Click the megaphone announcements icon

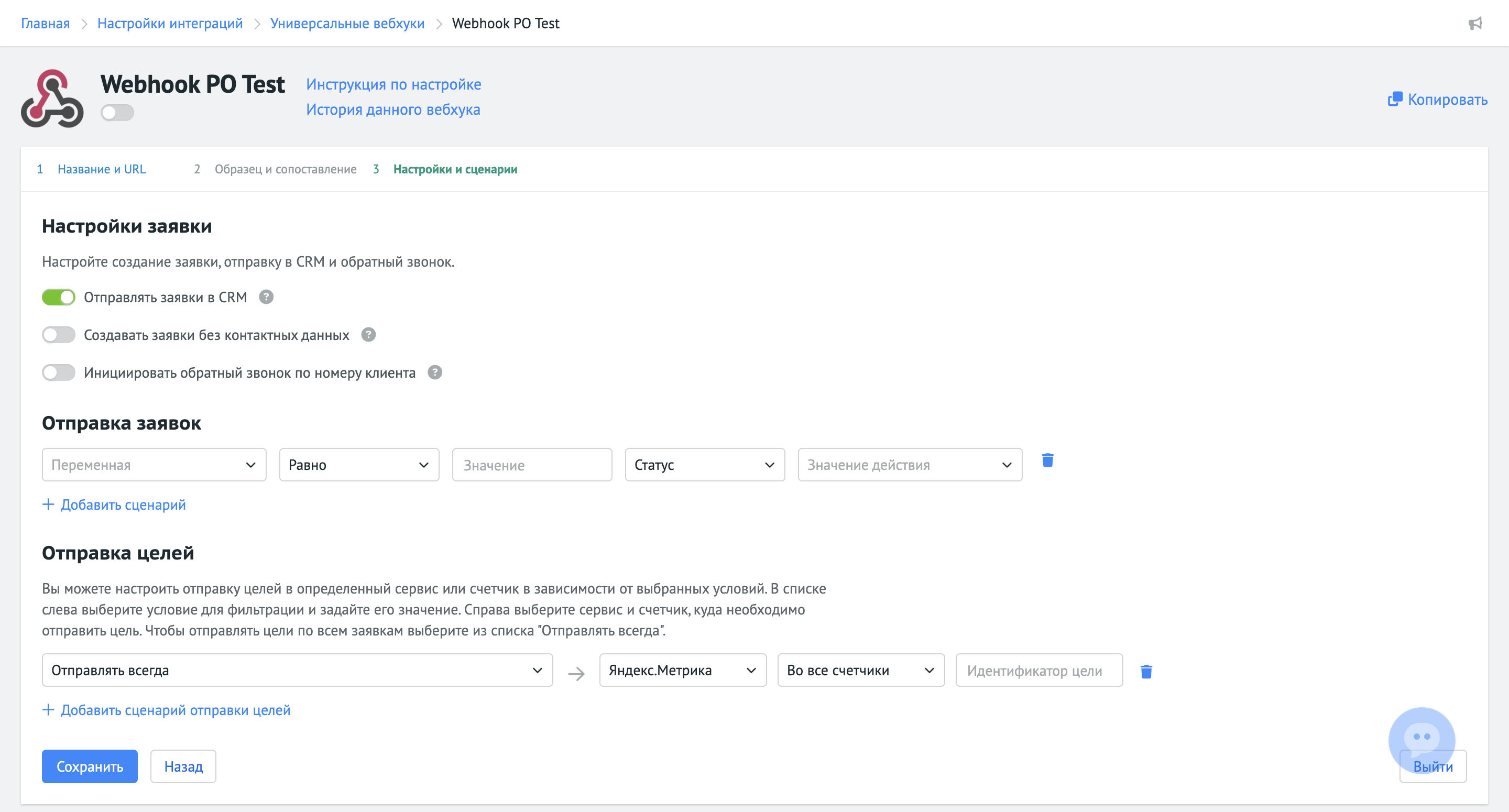tap(1475, 24)
